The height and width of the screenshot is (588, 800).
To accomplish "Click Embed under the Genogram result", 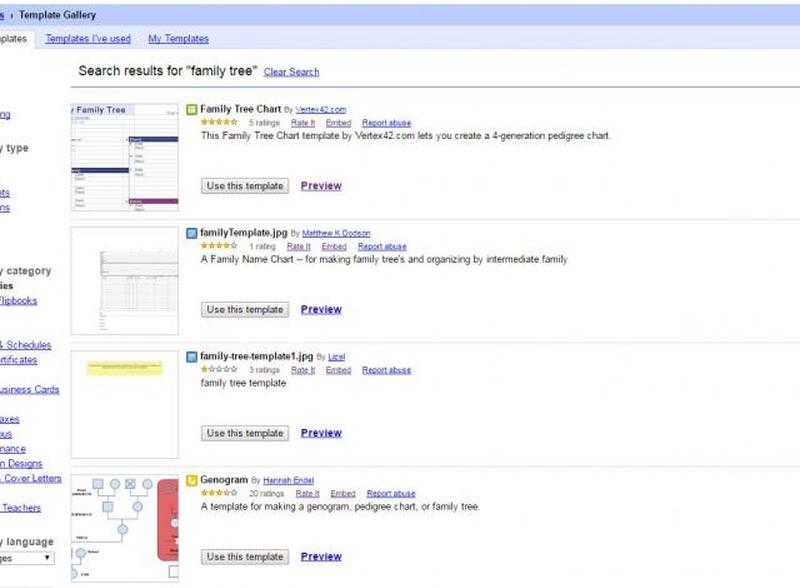I will 343,493.
